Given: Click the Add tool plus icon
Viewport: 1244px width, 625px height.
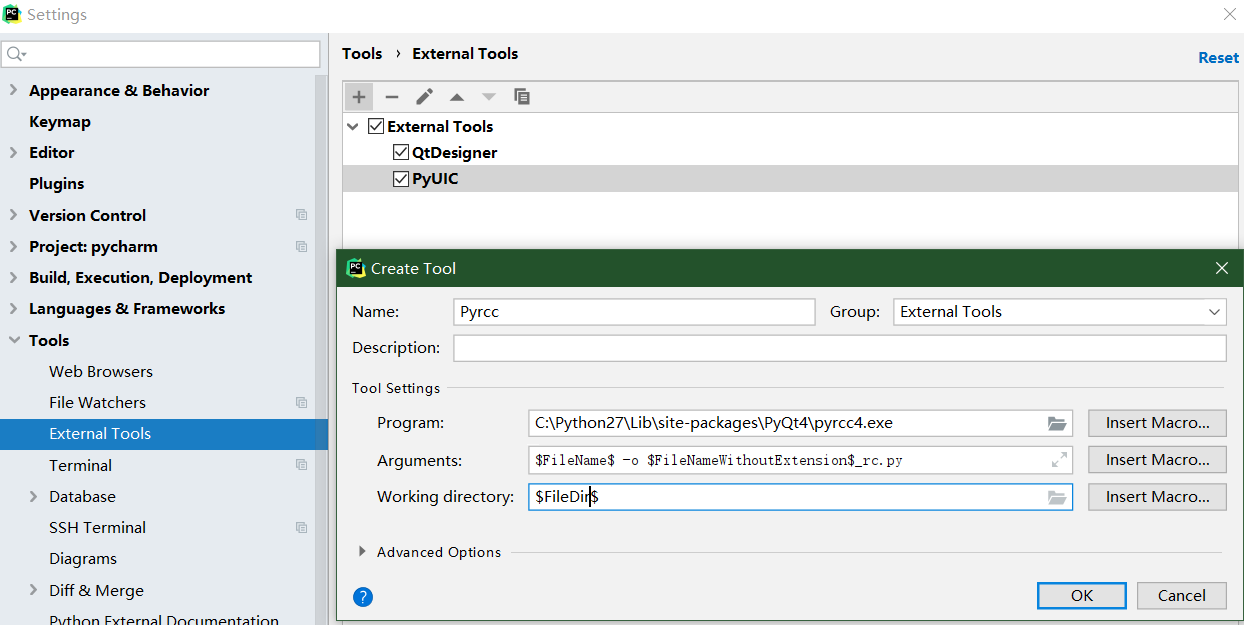Looking at the screenshot, I should click(x=359, y=97).
